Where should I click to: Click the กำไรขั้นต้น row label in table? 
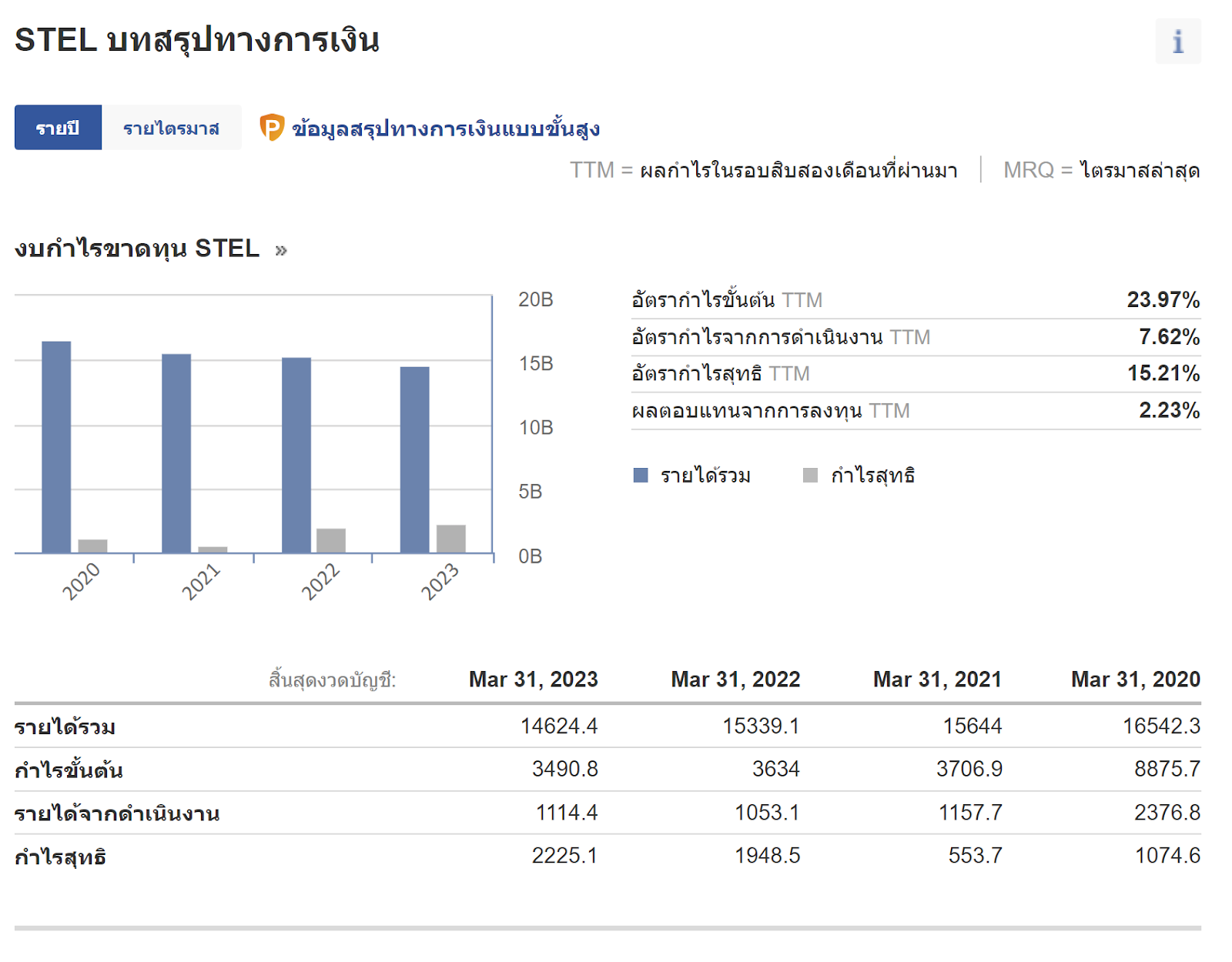(x=69, y=770)
